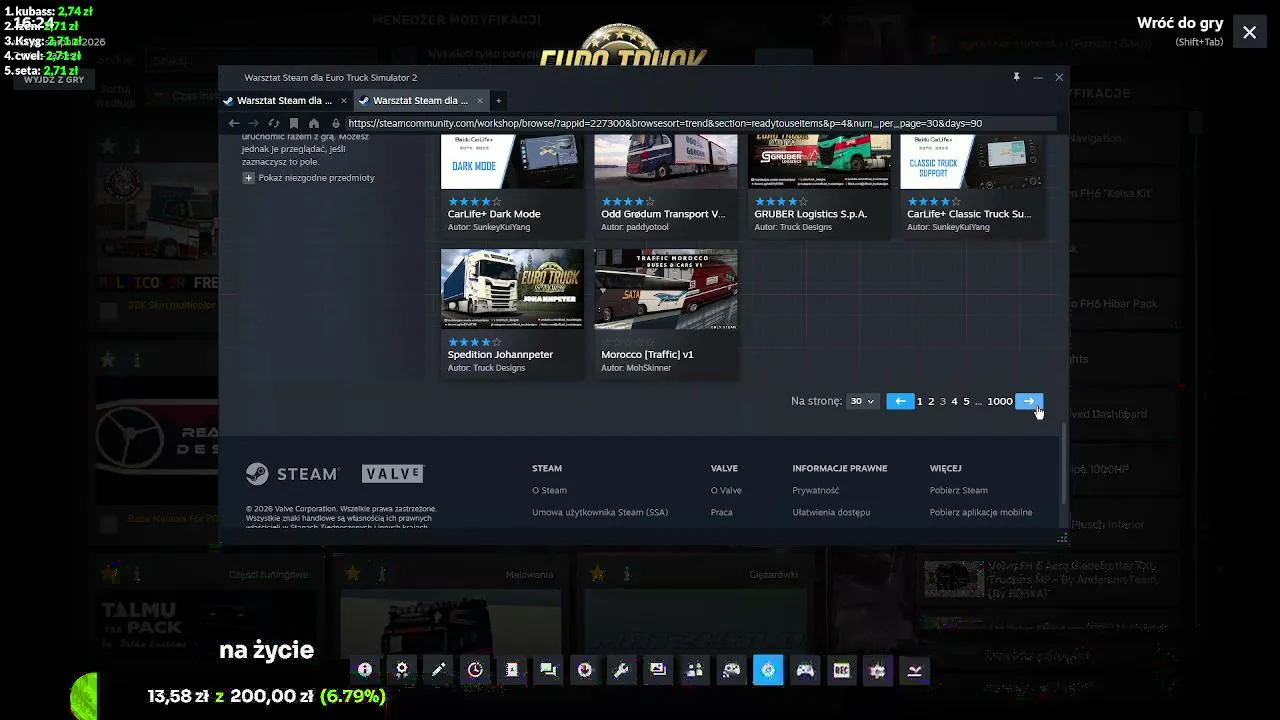Open the overlay chat bubbles icon

[x=548, y=670]
